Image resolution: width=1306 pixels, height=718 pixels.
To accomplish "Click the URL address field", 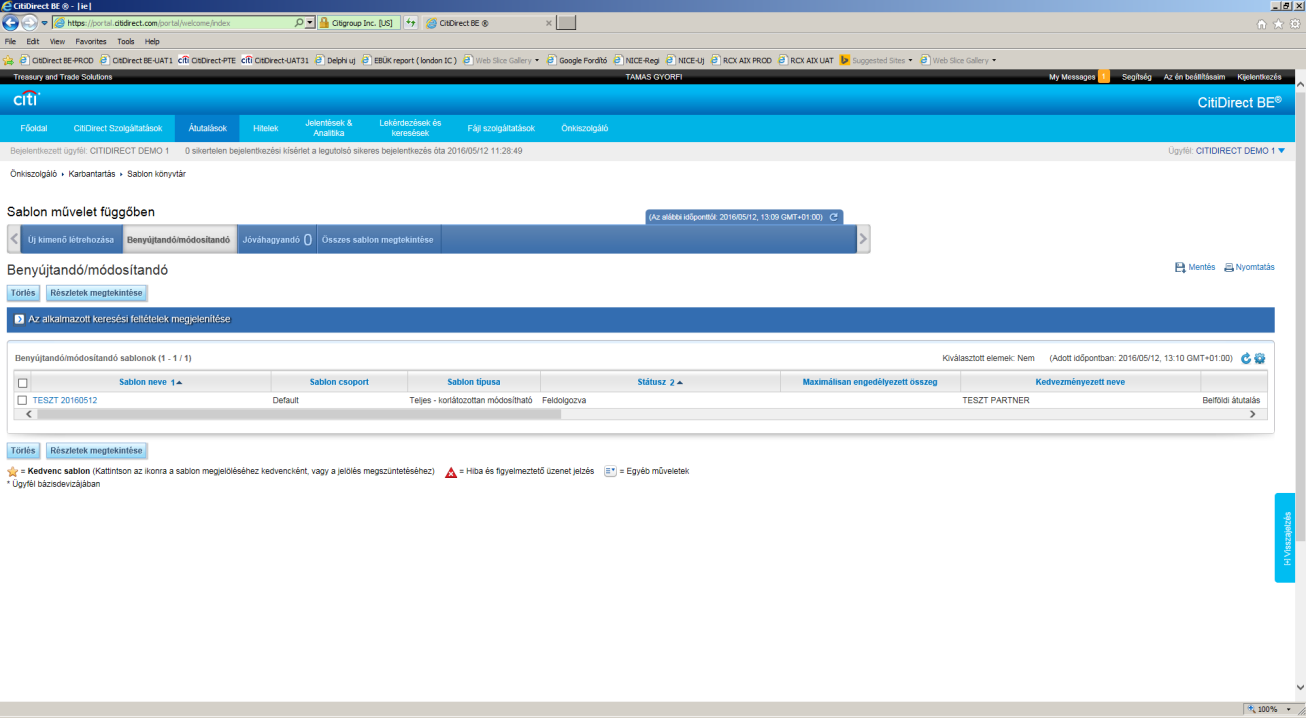I will [x=175, y=22].
